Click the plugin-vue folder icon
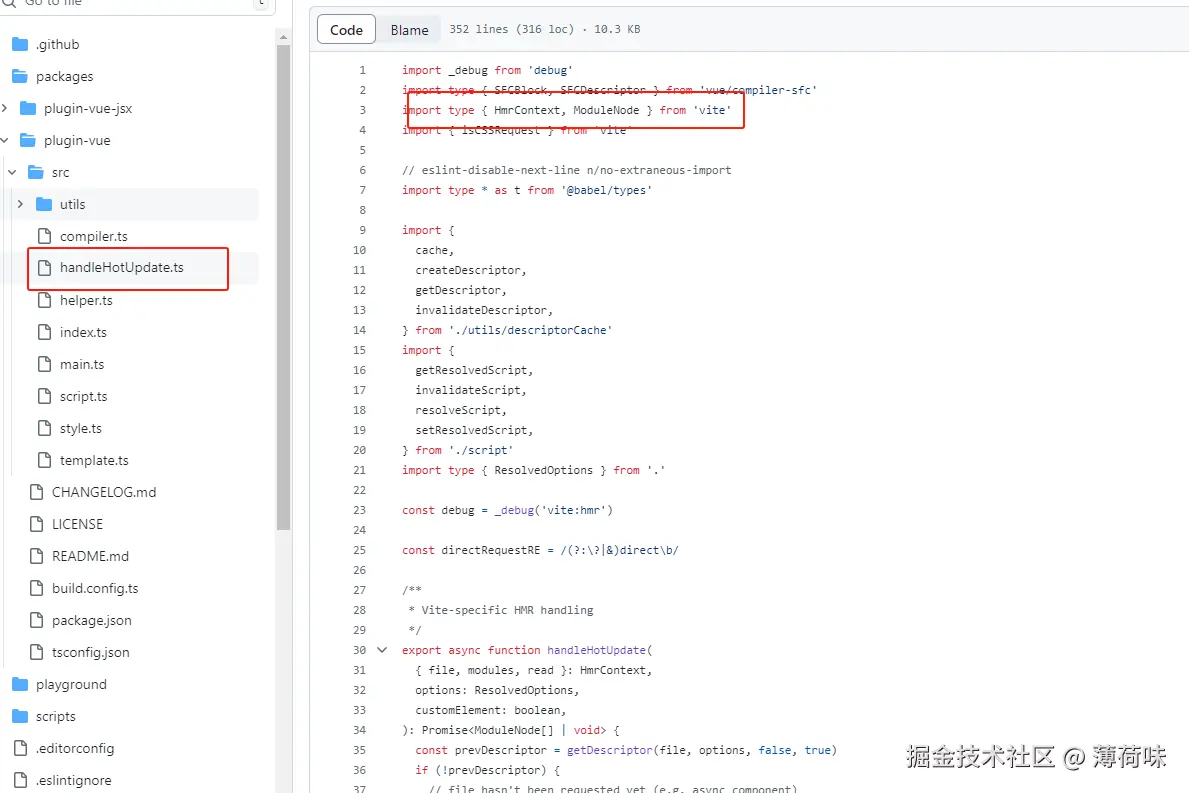 coord(28,140)
